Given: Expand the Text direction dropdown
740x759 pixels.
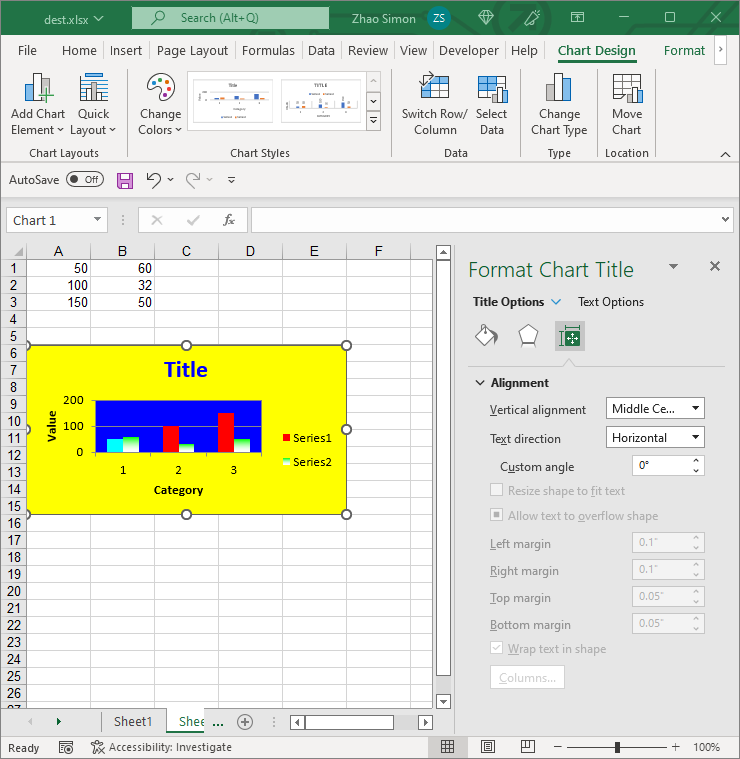Looking at the screenshot, I should (x=655, y=437).
